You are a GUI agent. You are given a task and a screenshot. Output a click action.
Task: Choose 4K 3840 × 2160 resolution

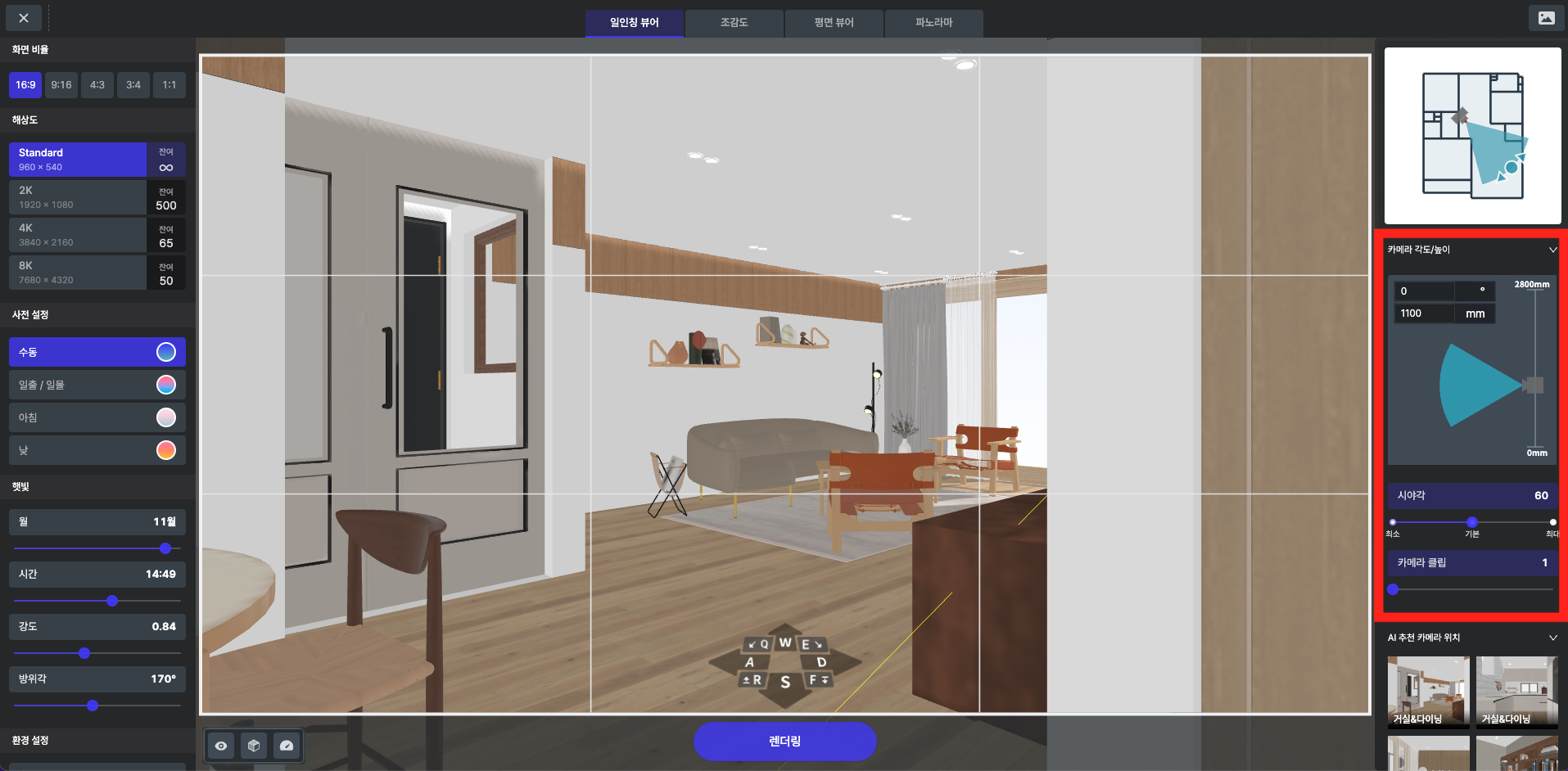pyautogui.click(x=97, y=235)
